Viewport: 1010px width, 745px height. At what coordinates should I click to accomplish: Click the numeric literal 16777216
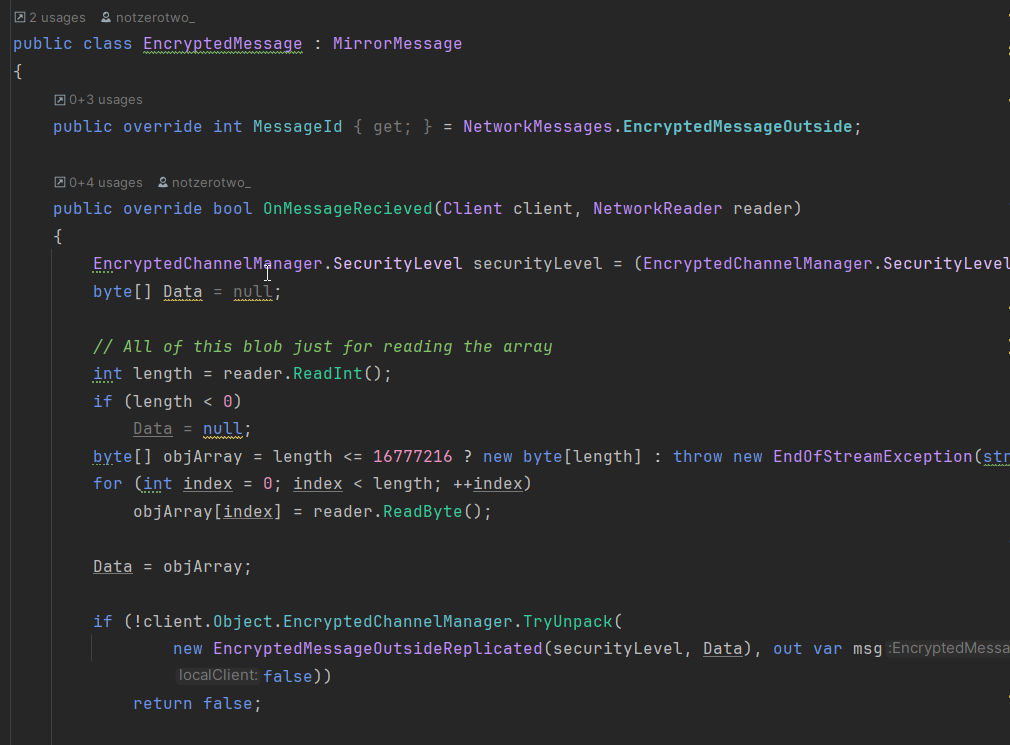[412, 457]
